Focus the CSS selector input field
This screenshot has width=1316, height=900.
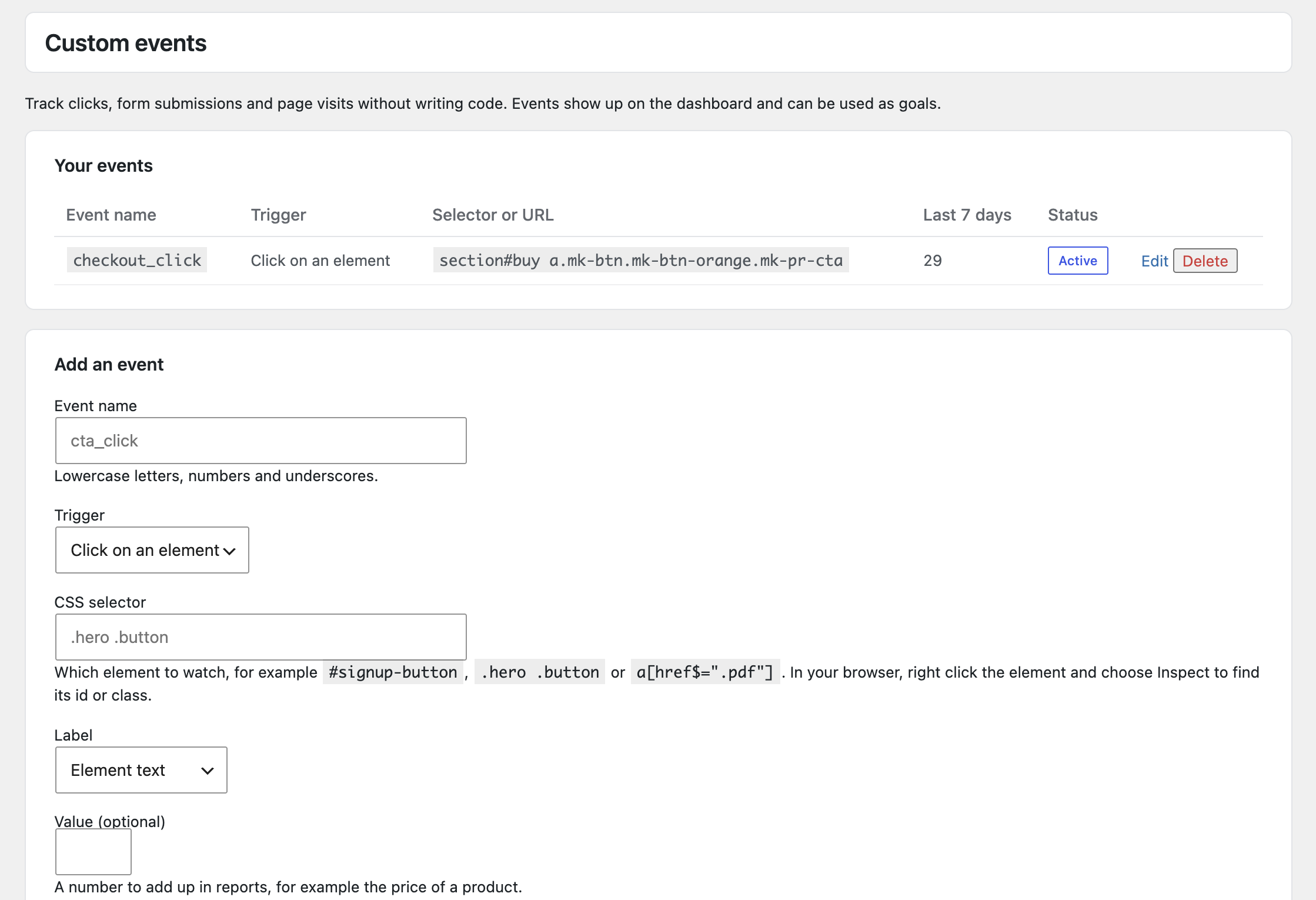(261, 637)
